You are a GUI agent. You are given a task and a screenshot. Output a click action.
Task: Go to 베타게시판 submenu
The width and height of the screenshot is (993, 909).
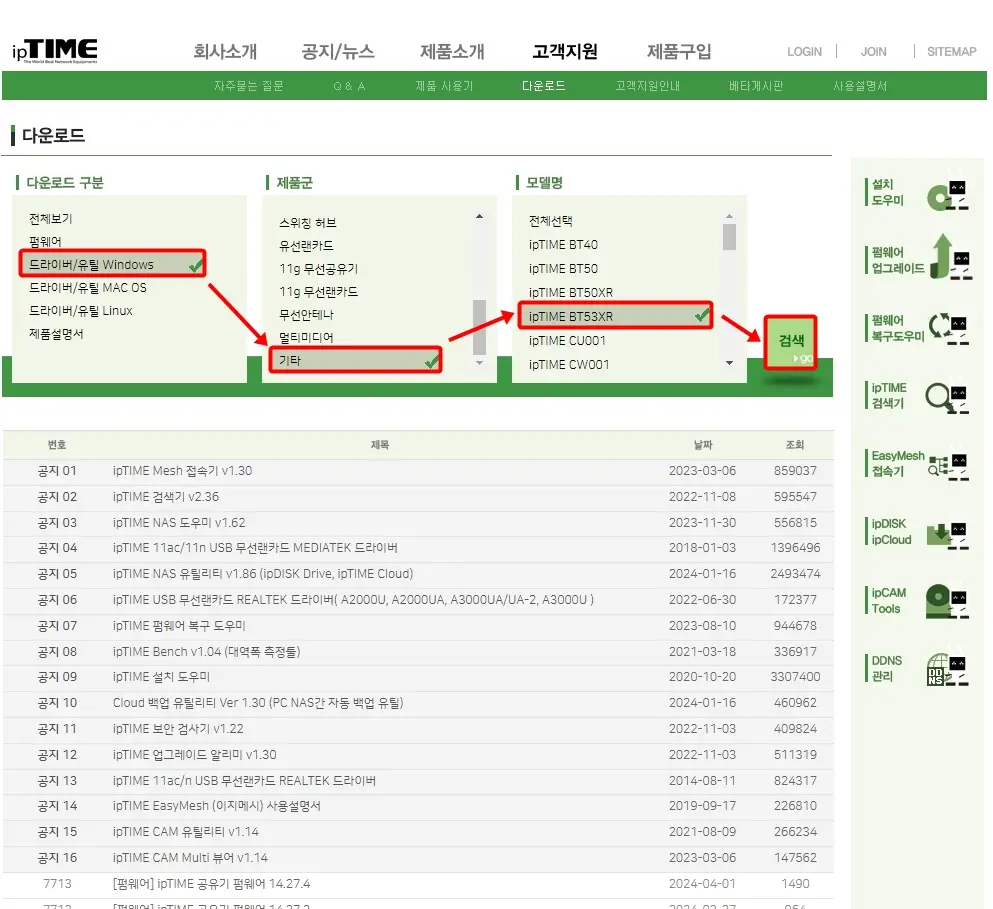756,86
